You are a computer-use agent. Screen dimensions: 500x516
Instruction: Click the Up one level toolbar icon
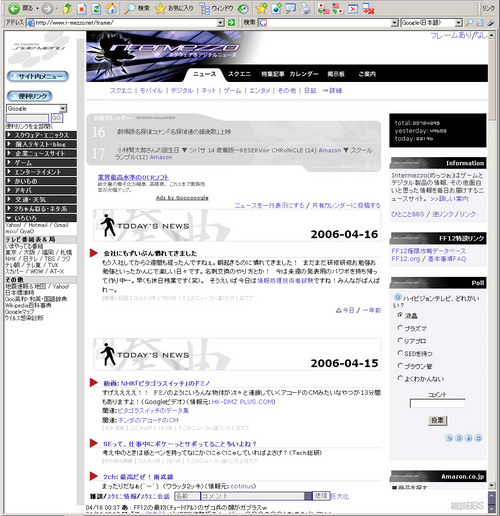click(67, 8)
